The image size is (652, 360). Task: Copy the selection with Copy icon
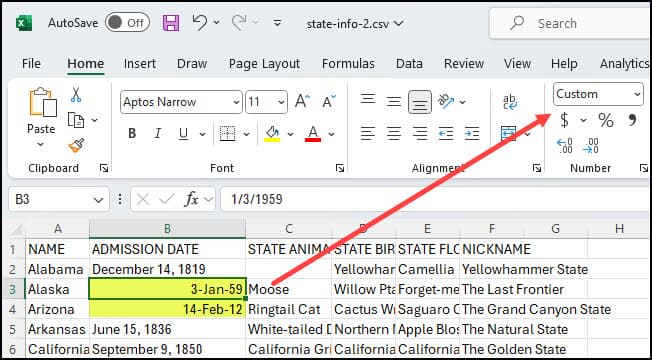point(76,120)
